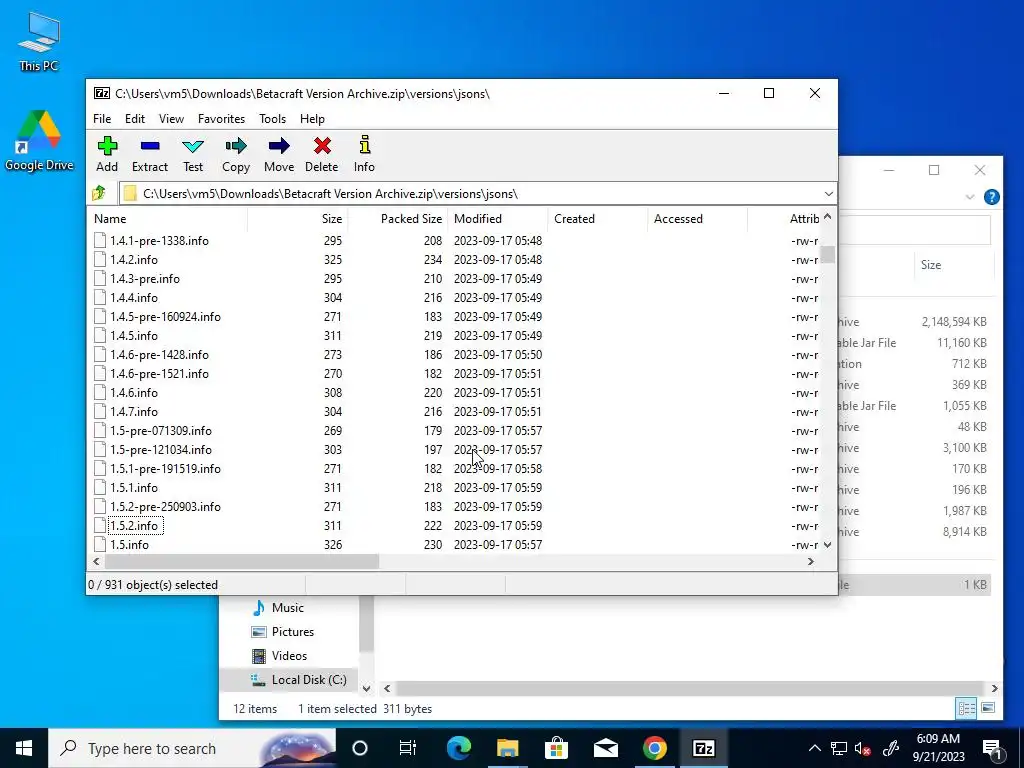This screenshot has height=768, width=1024.
Task: Open the Favorites menu
Action: point(221,119)
